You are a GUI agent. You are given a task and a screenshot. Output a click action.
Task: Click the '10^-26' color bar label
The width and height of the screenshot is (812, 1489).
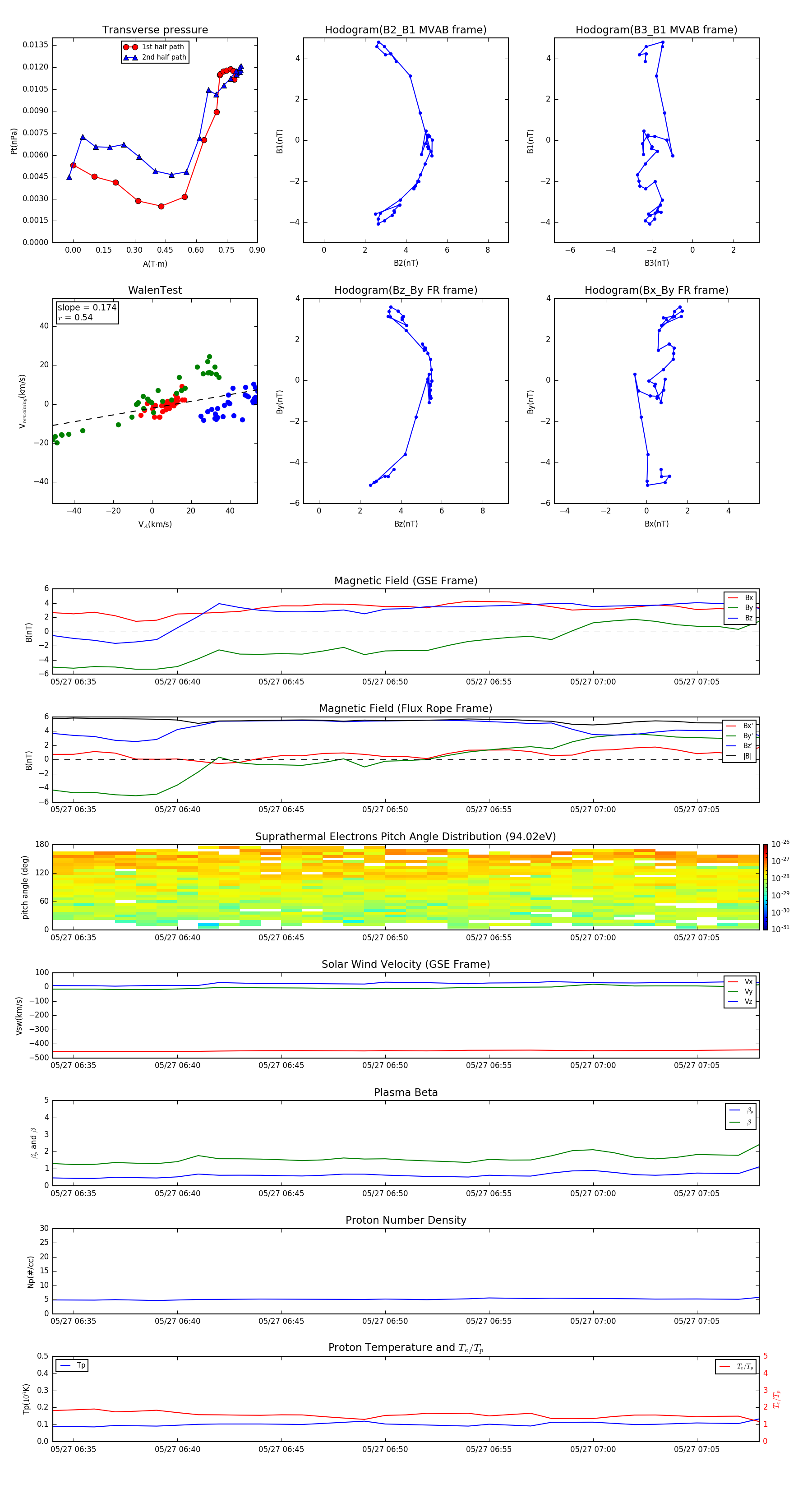(780, 844)
